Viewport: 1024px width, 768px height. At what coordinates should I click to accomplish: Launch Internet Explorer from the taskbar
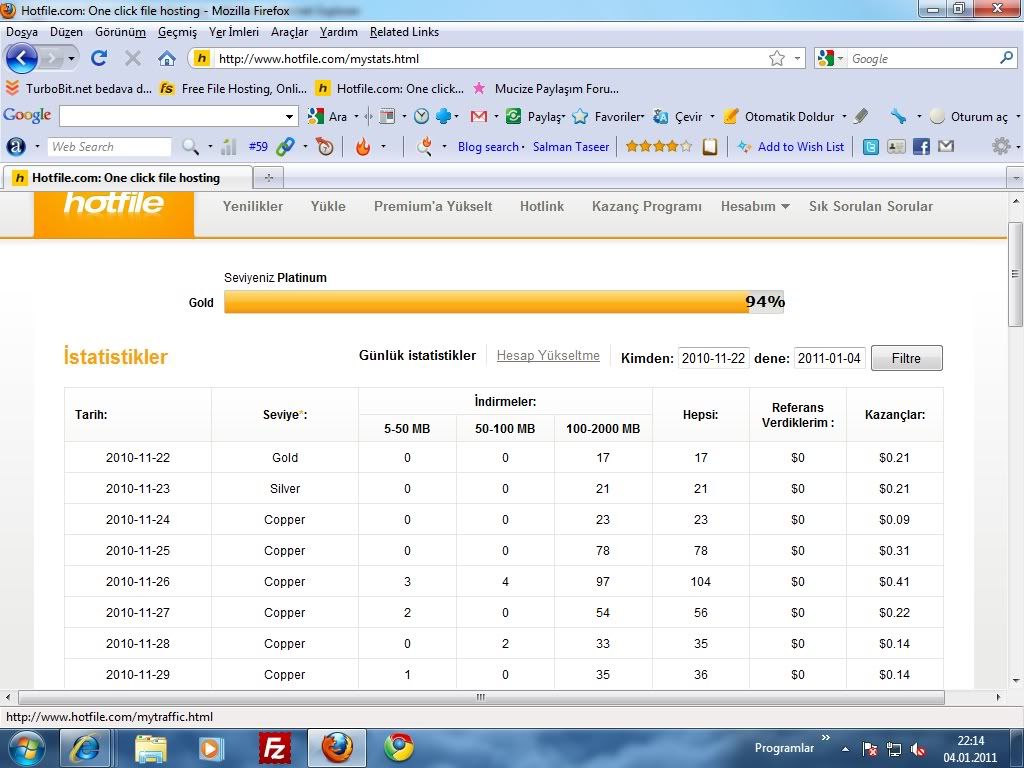[85, 748]
